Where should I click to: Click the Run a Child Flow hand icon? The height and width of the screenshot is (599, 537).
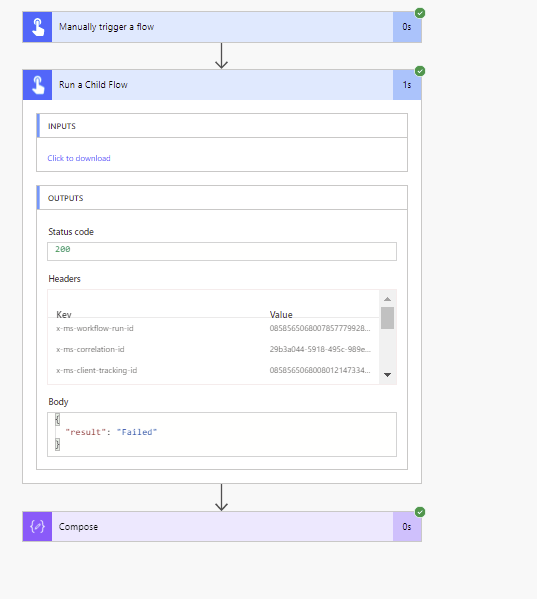(37, 85)
